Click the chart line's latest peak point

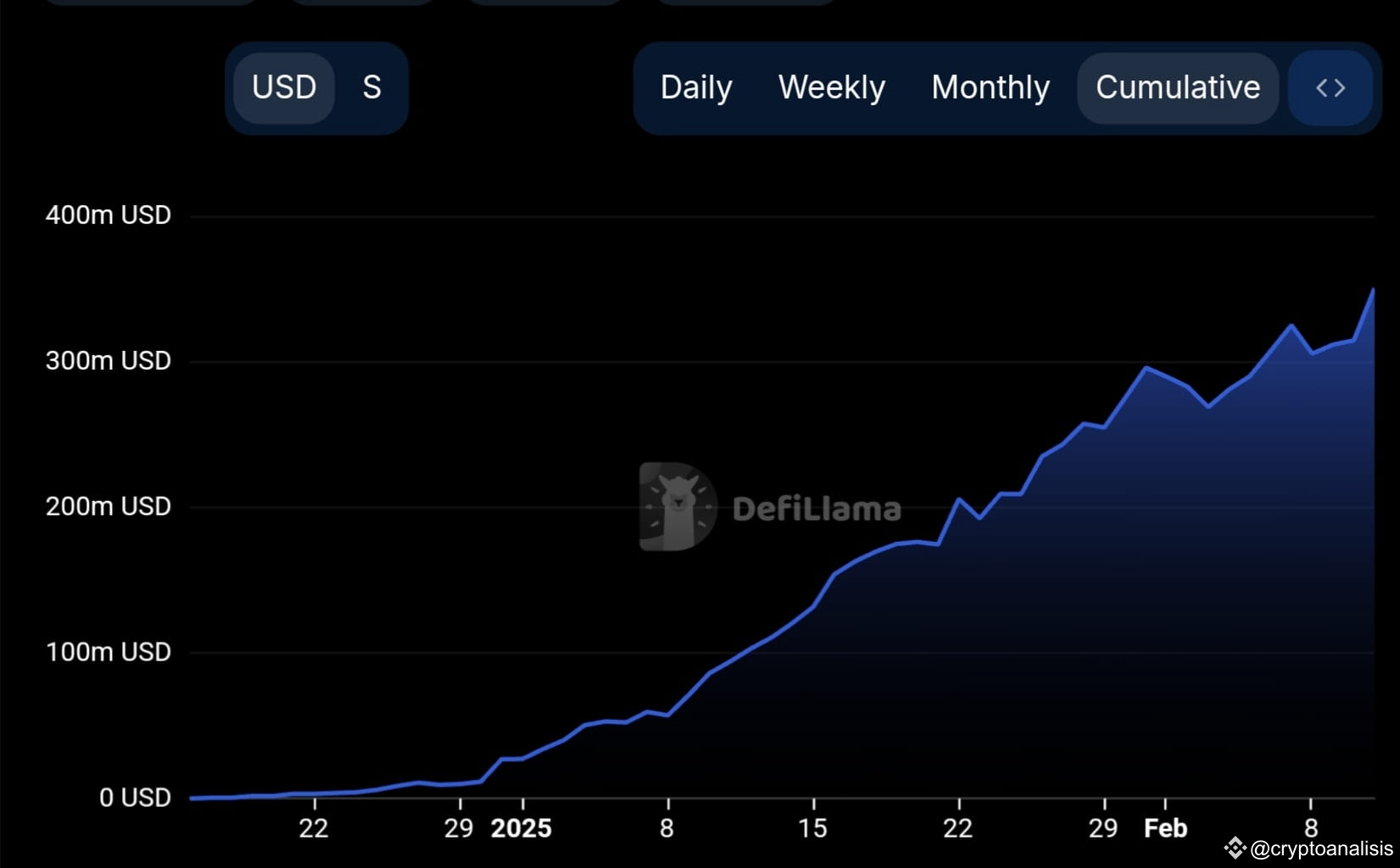coord(1373,290)
